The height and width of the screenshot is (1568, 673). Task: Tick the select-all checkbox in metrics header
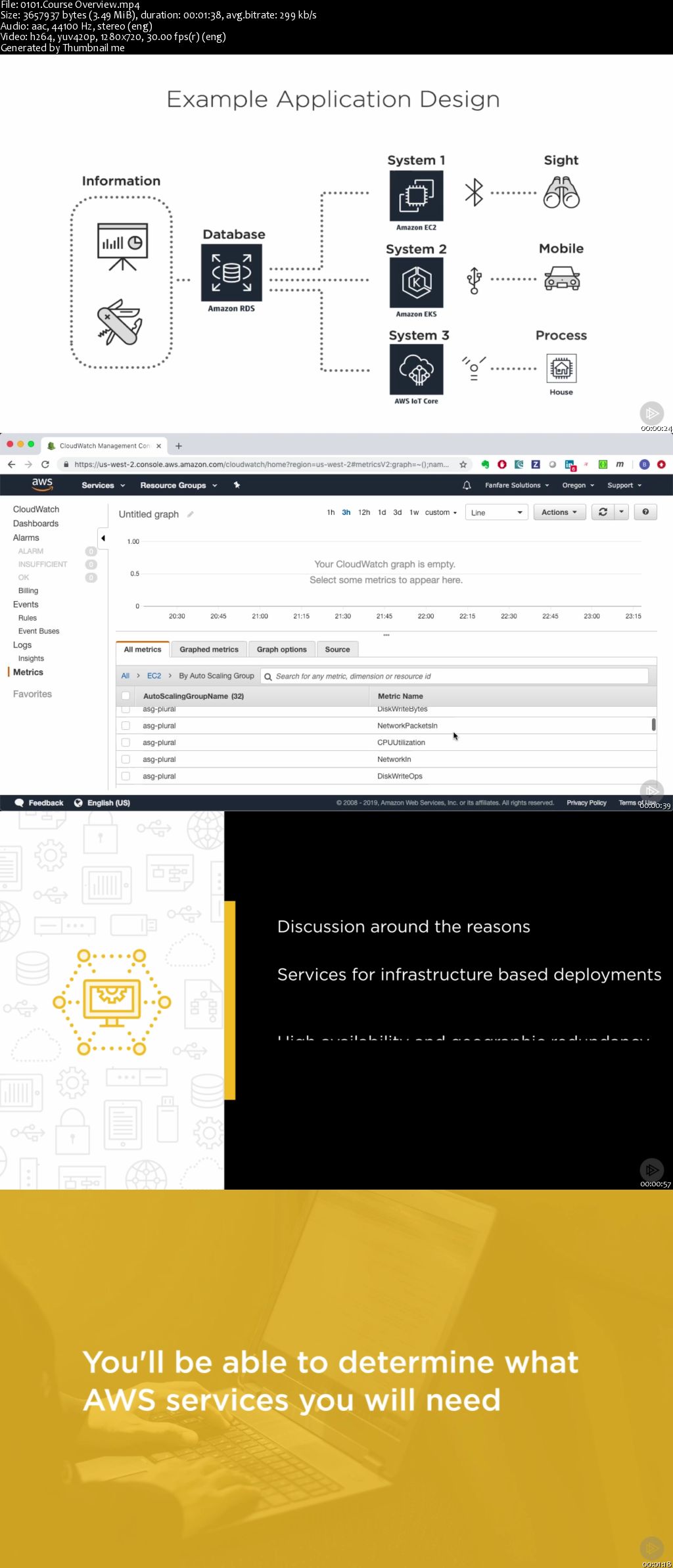126,696
